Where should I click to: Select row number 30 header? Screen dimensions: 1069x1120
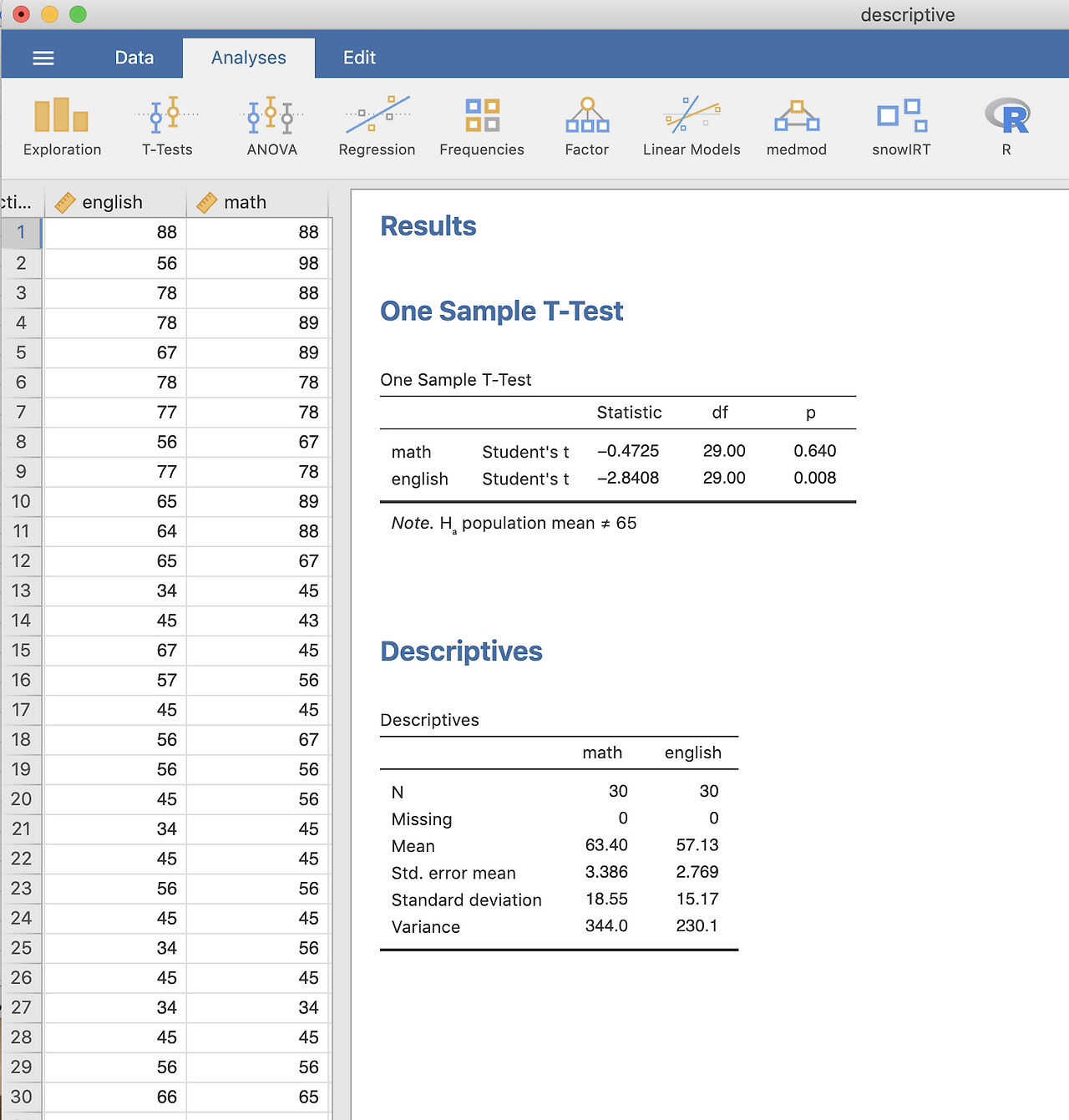(x=21, y=1097)
